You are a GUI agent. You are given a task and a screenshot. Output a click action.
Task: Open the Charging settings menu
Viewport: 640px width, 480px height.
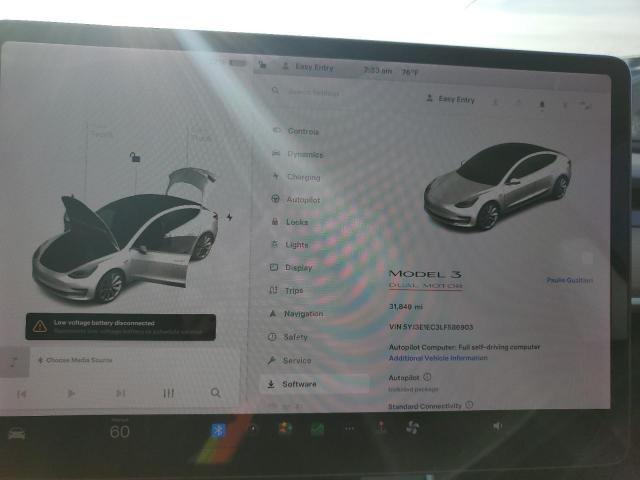tap(297, 177)
